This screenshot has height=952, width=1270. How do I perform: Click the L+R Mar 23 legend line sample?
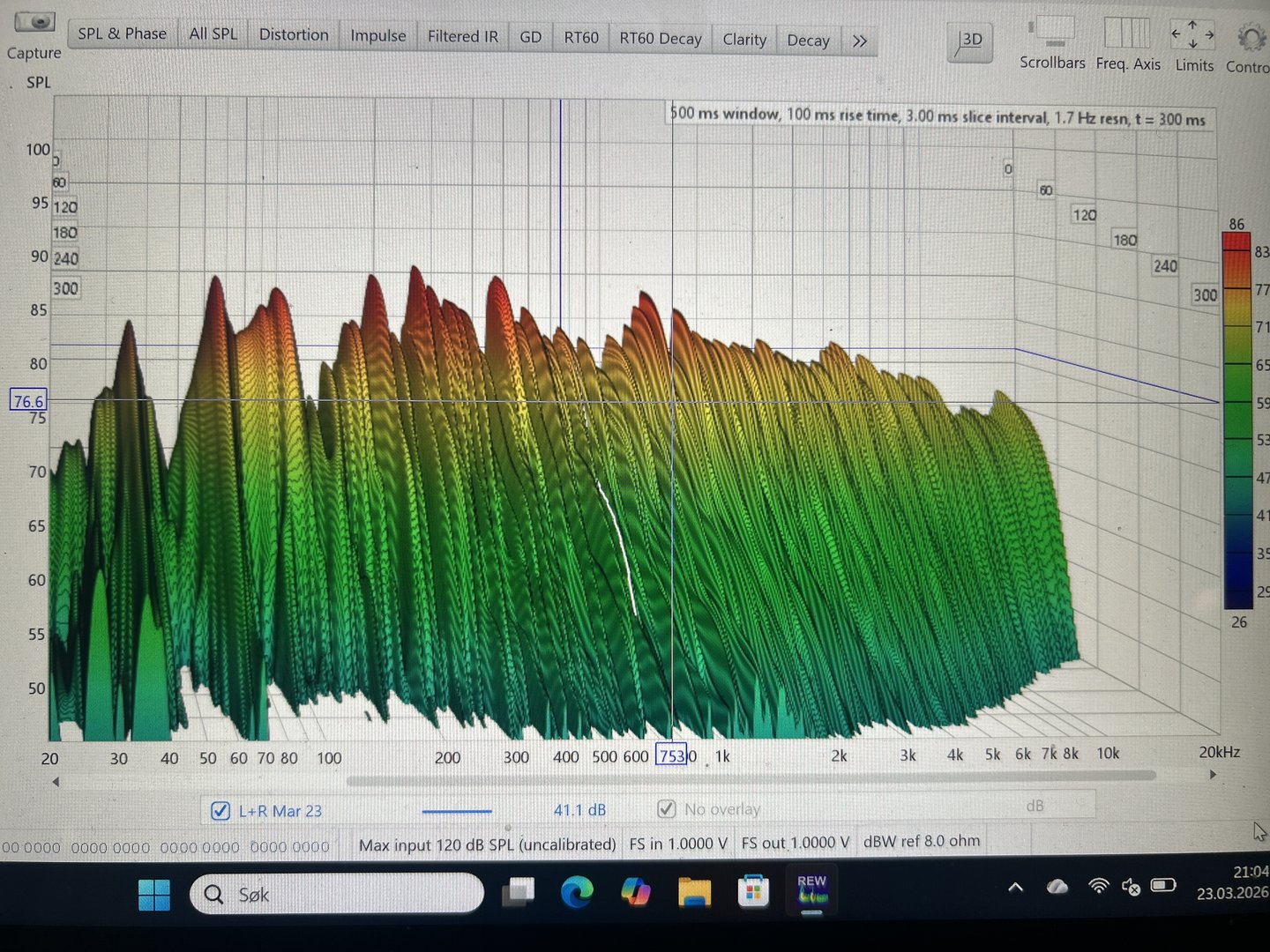(x=457, y=811)
